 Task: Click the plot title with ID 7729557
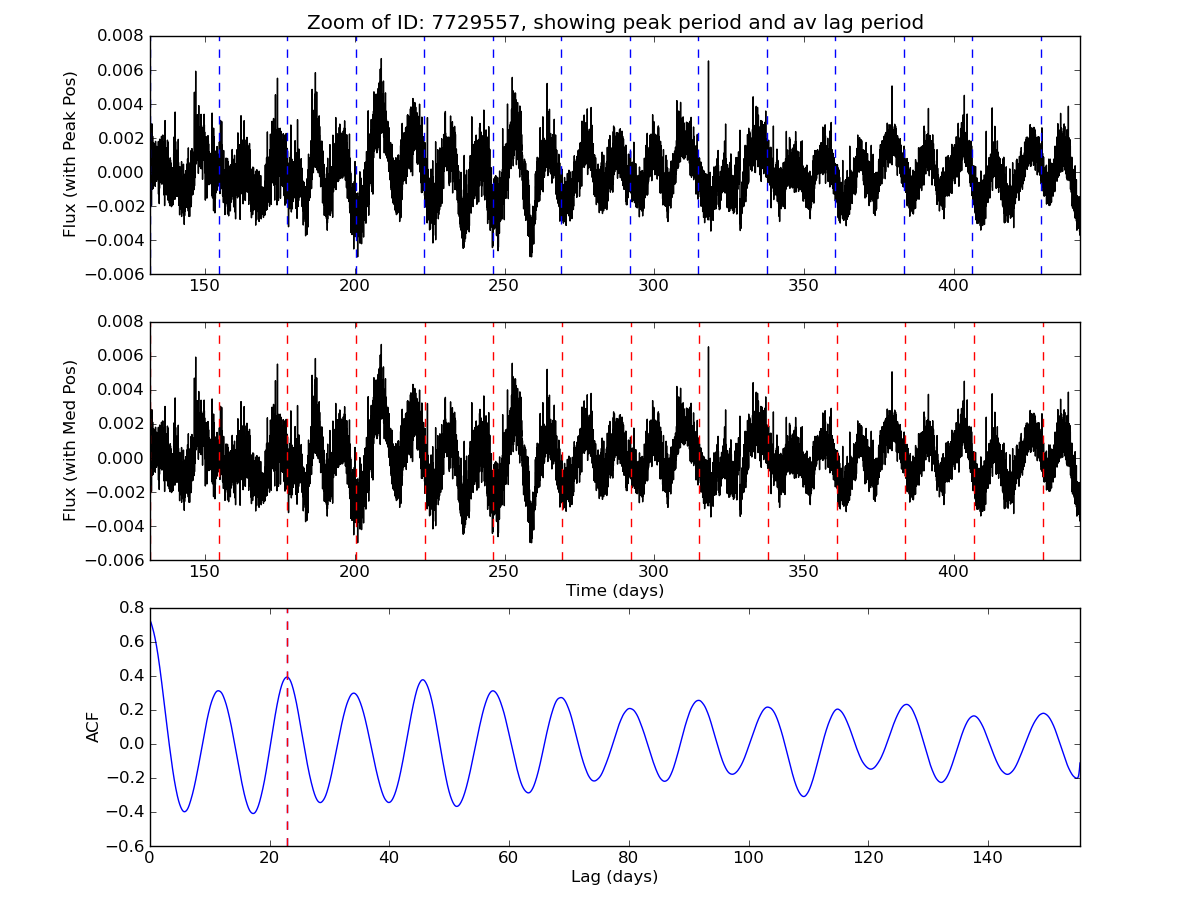(615, 22)
